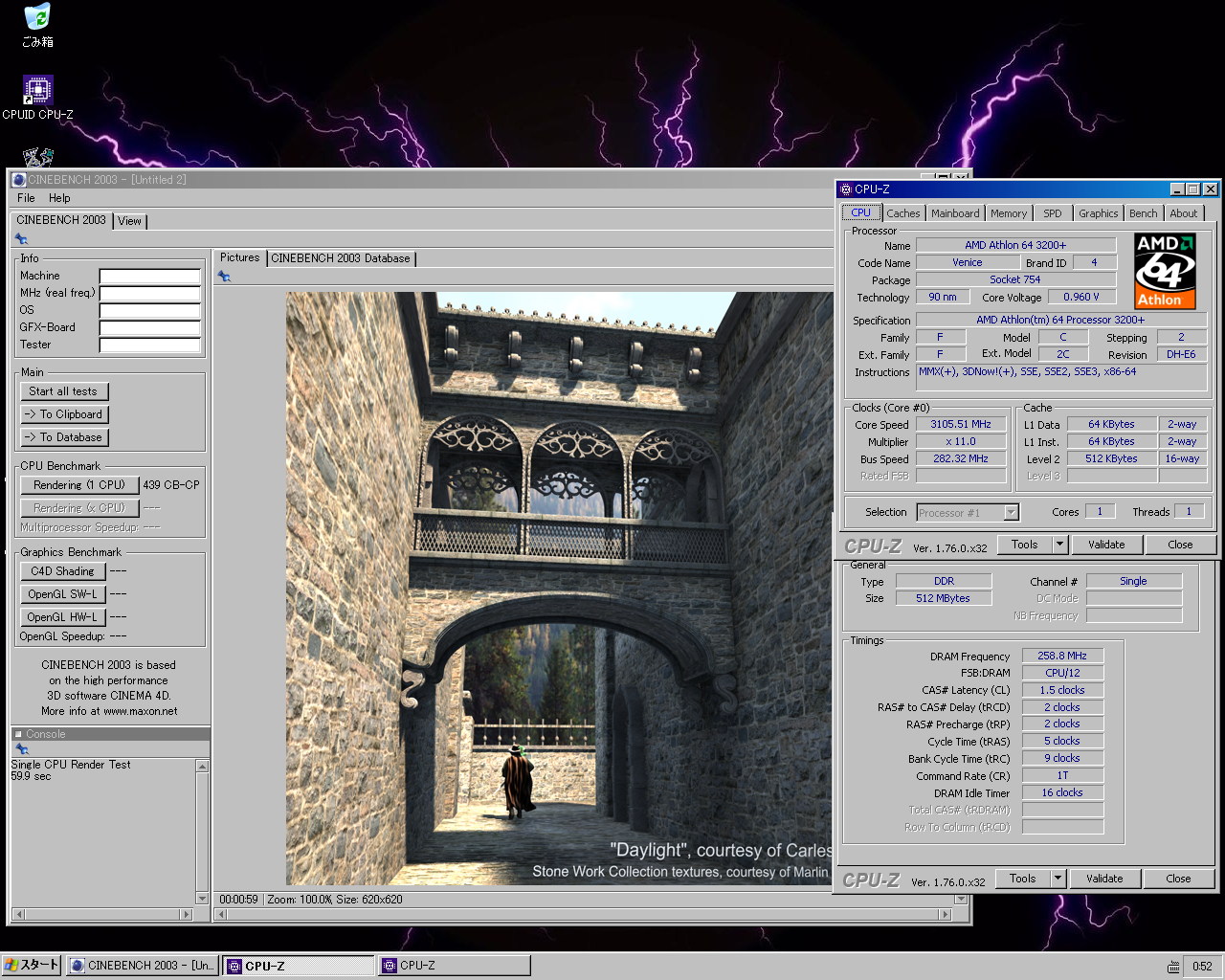Expand lower Tools dropdown arrow
Image resolution: width=1225 pixels, height=980 pixels.
[x=1058, y=879]
